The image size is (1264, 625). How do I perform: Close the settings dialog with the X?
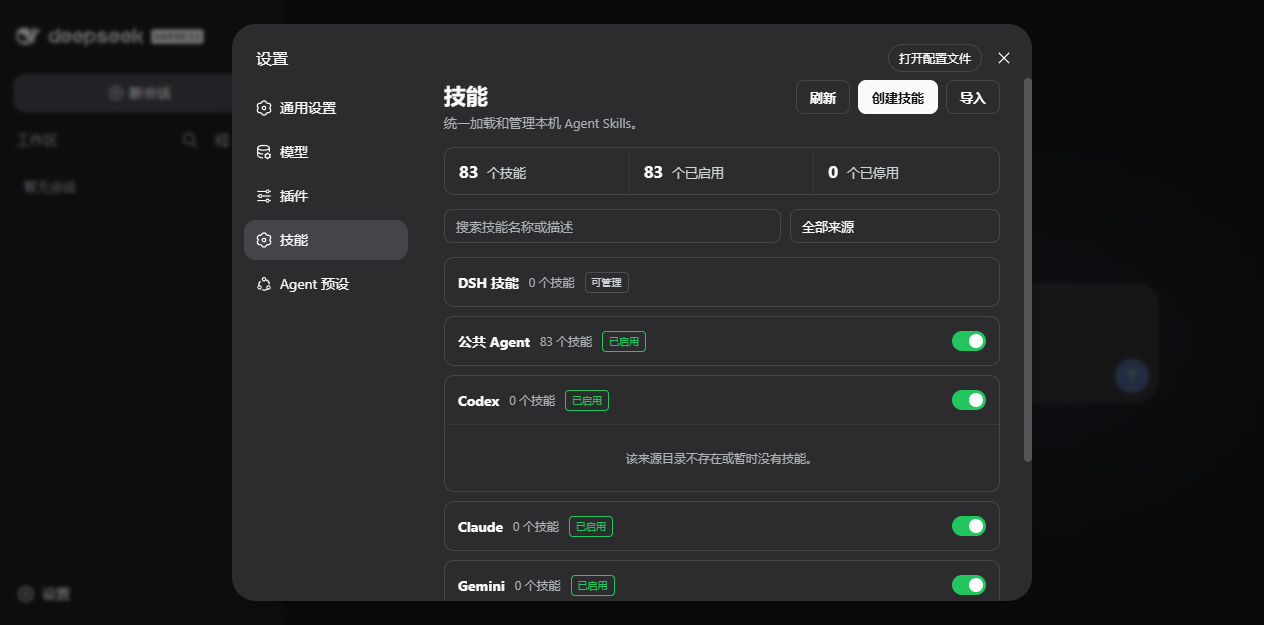pyautogui.click(x=1004, y=58)
